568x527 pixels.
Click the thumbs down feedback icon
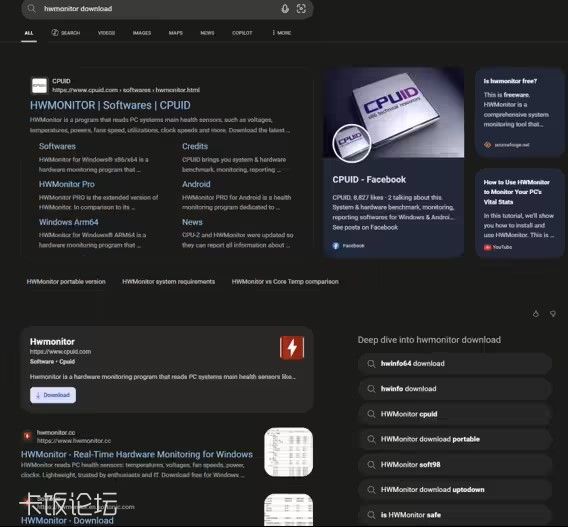pos(553,314)
